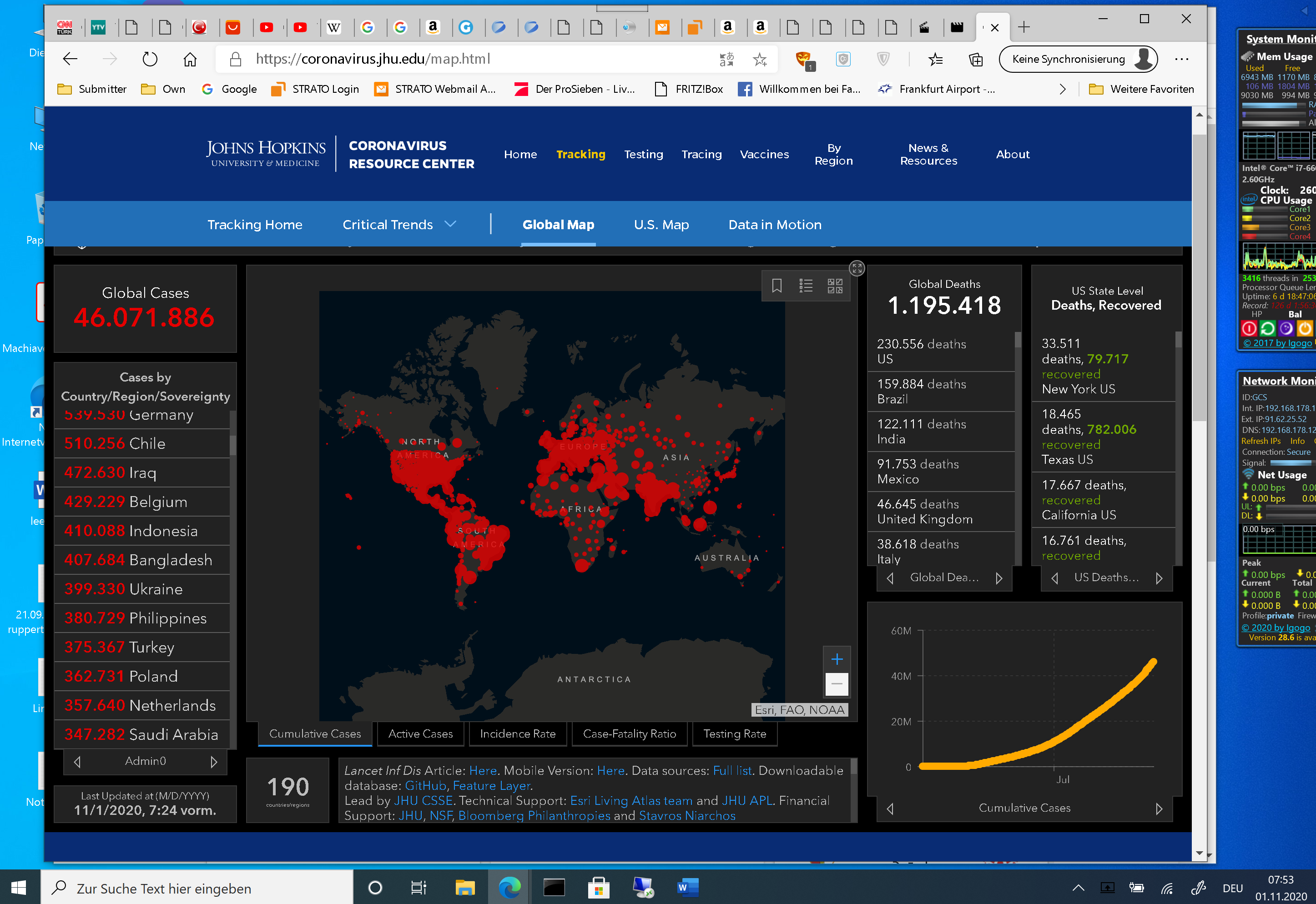The width and height of the screenshot is (1316, 904).
Task: Click the browser back arrow
Action: pyautogui.click(x=70, y=59)
